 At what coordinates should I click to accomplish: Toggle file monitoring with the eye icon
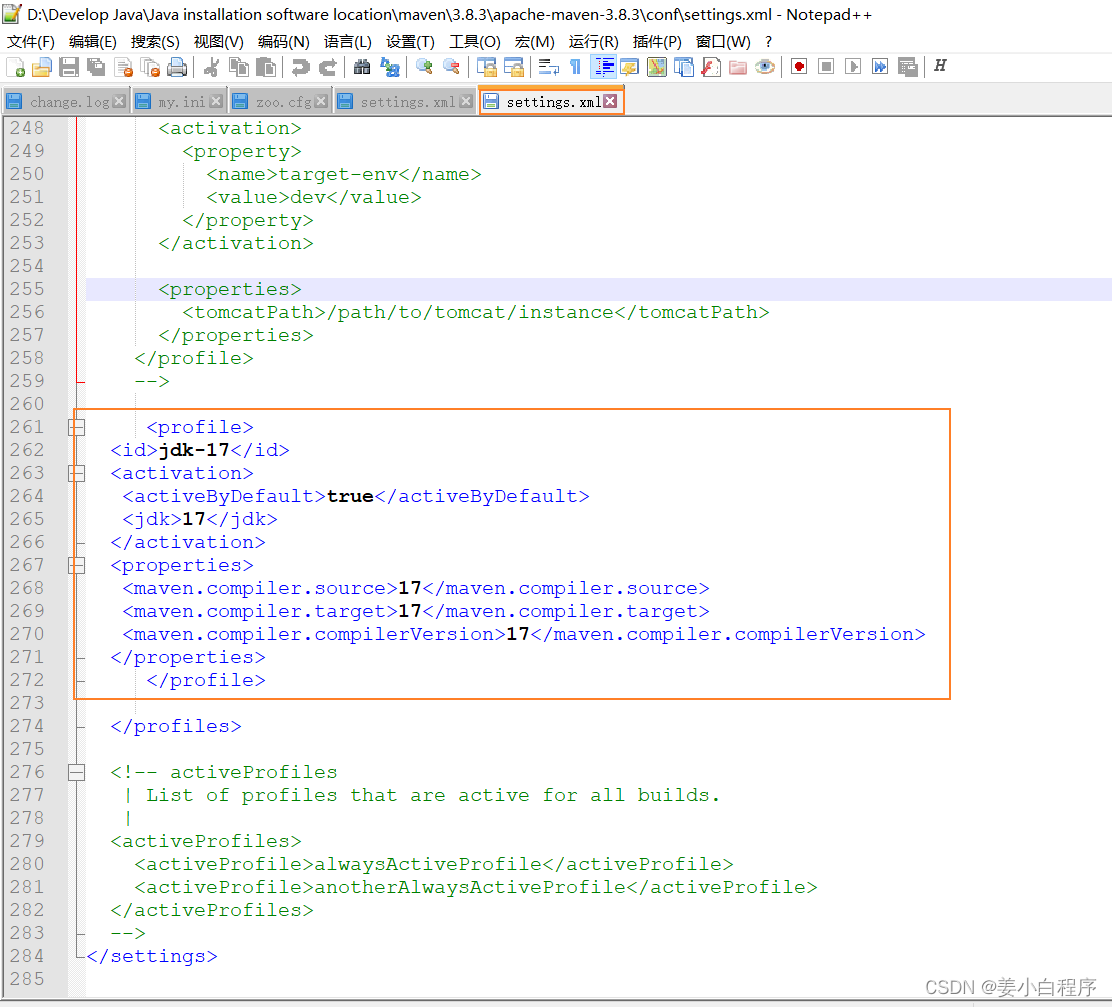764,67
